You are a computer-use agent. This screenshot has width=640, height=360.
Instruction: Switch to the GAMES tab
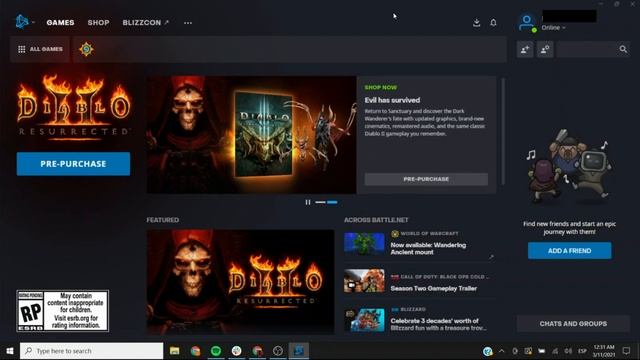point(60,22)
